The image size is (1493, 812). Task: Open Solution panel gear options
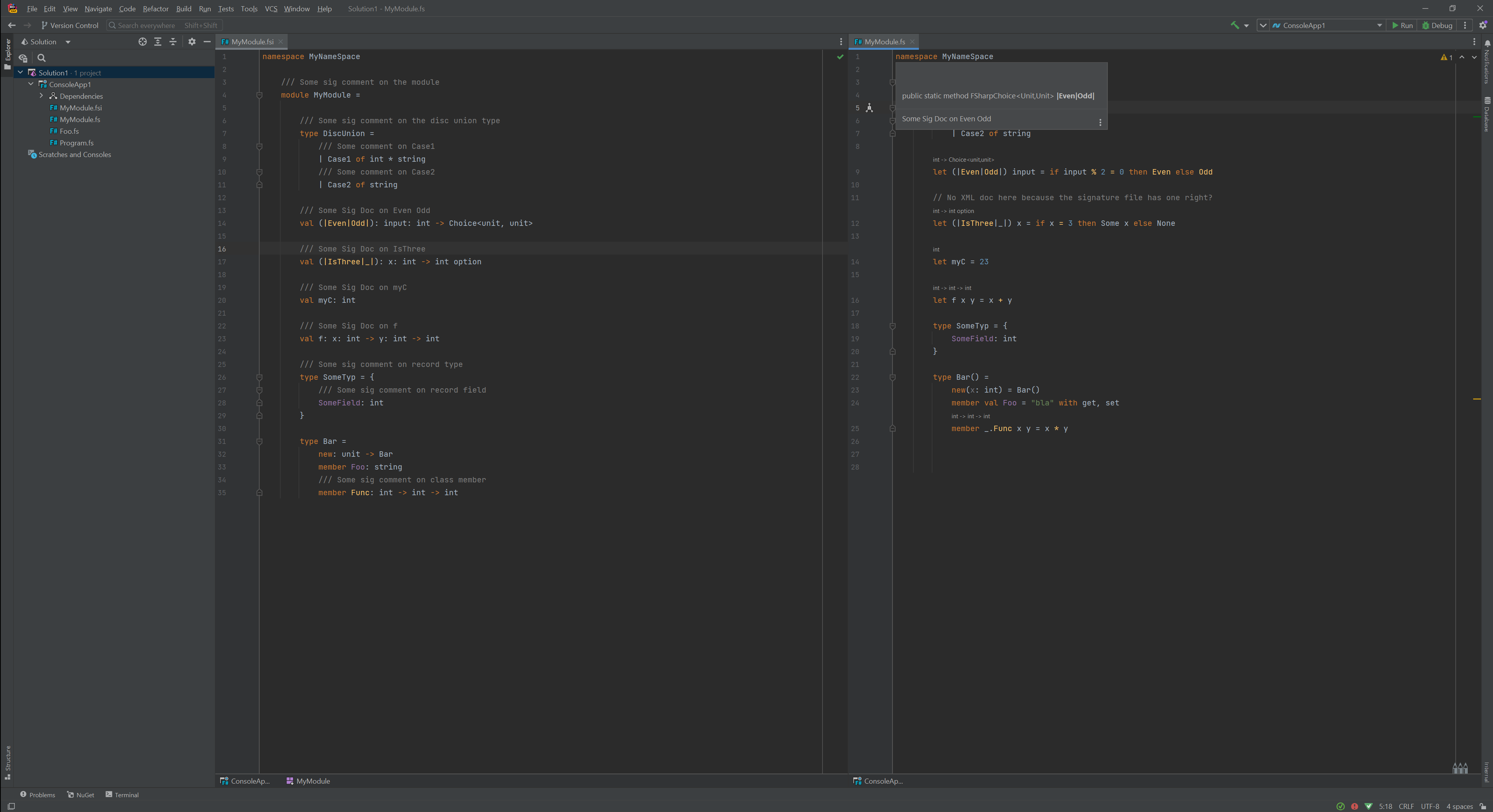192,42
